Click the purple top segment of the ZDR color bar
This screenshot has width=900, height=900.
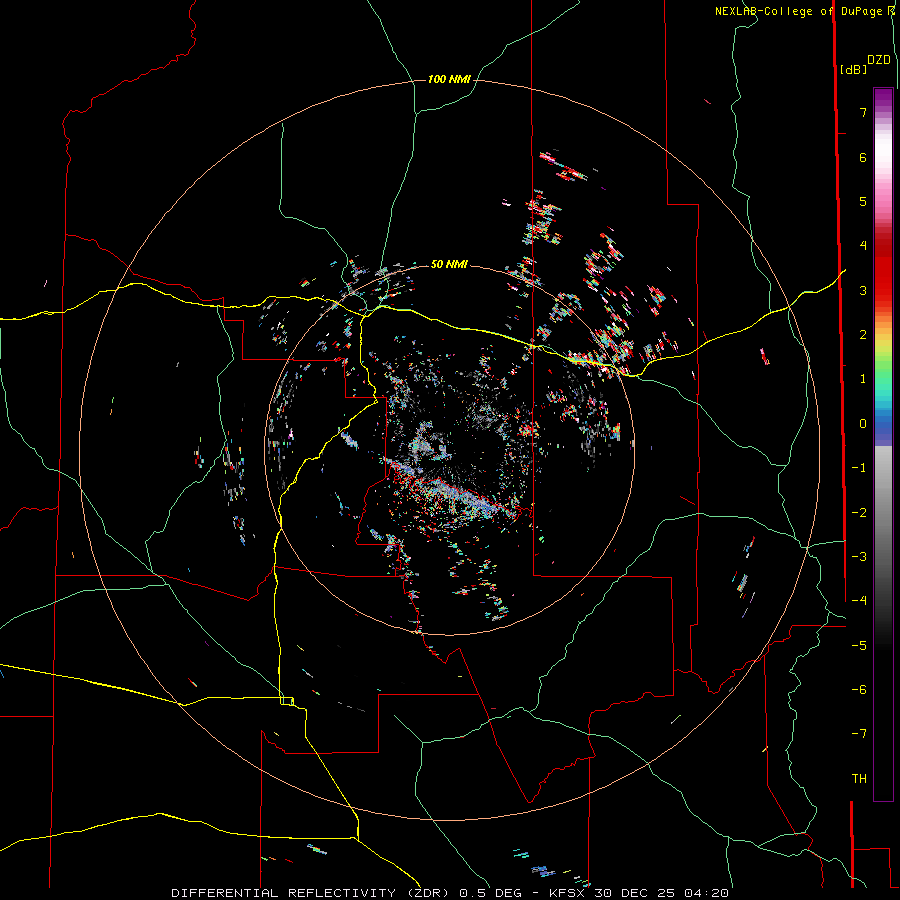[x=883, y=99]
